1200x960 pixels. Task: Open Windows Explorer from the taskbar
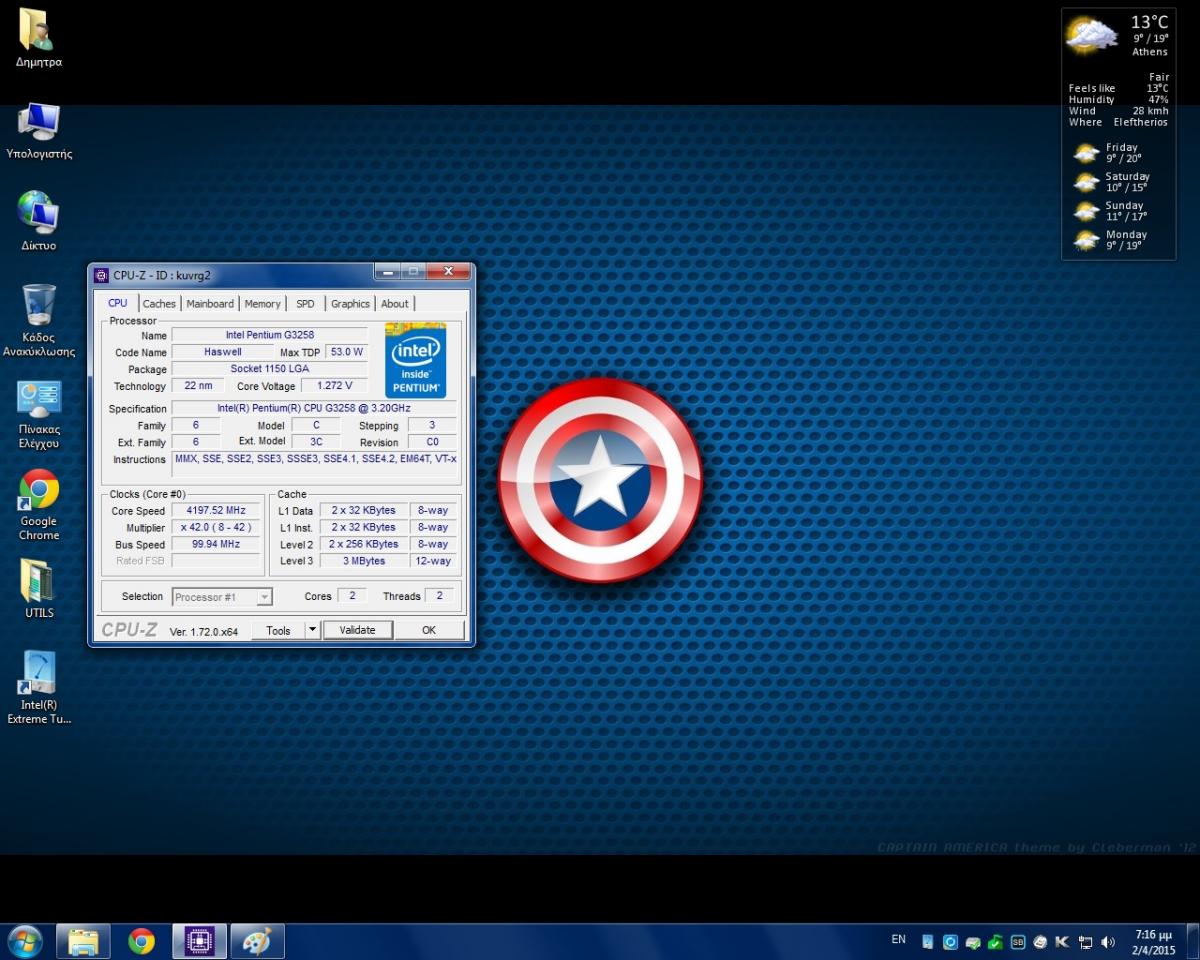(x=83, y=941)
